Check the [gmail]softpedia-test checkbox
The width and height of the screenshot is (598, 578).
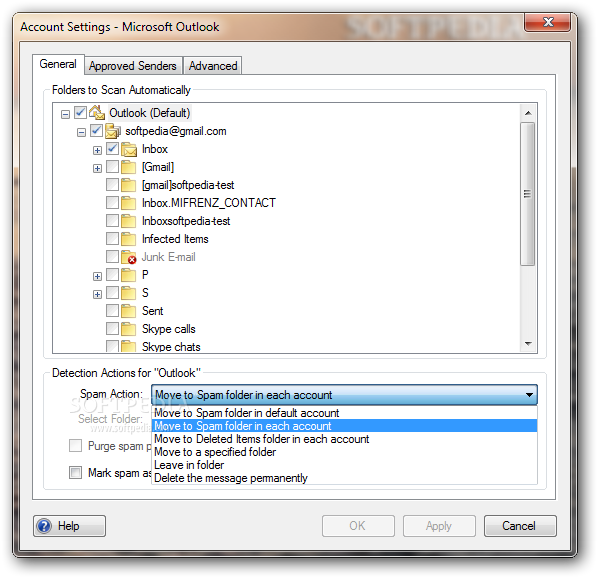coord(113,184)
